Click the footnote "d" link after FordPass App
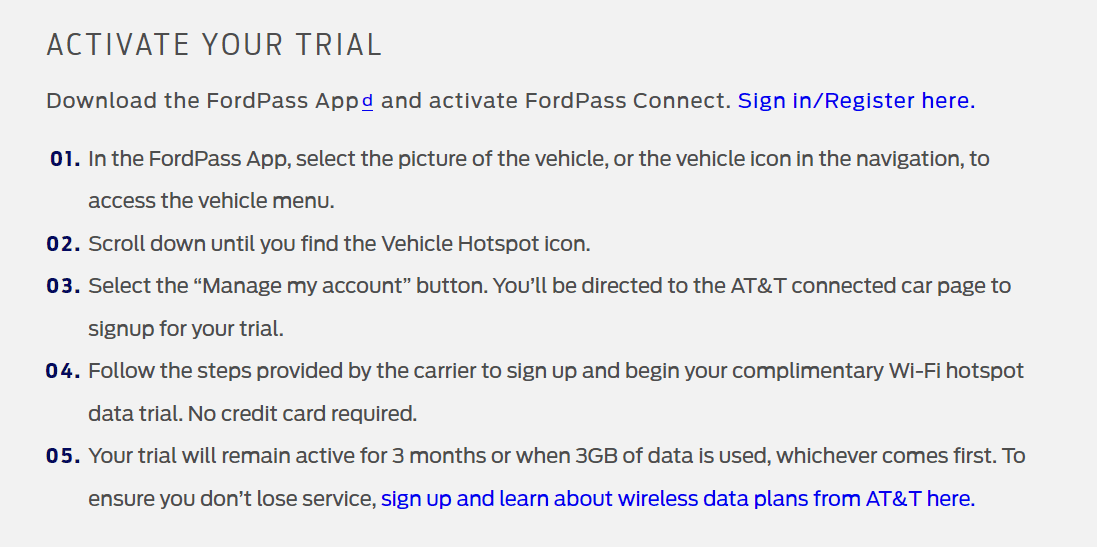1097x547 pixels. 367,101
